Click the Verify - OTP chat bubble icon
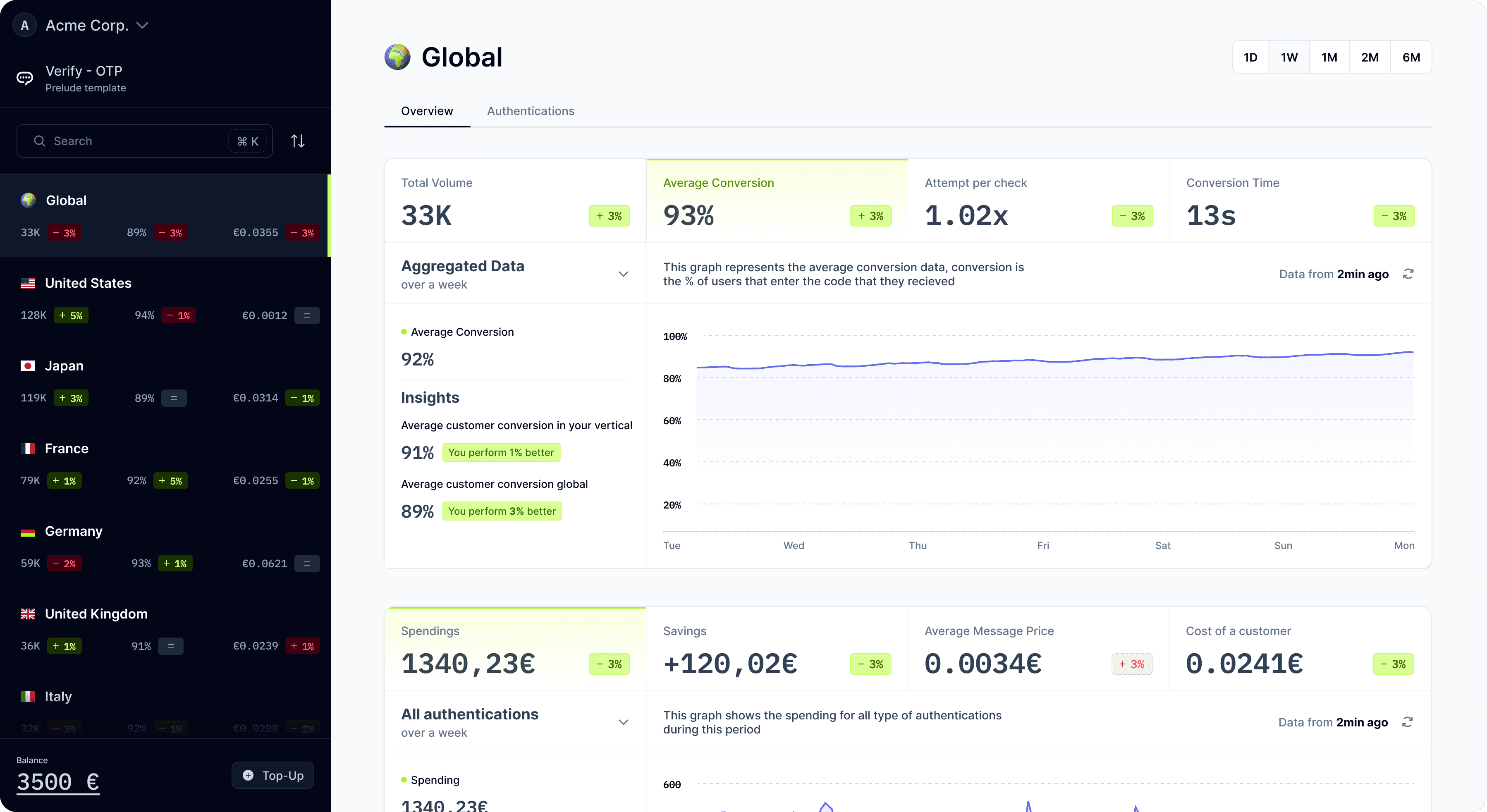Image resolution: width=1487 pixels, height=812 pixels. click(25, 78)
